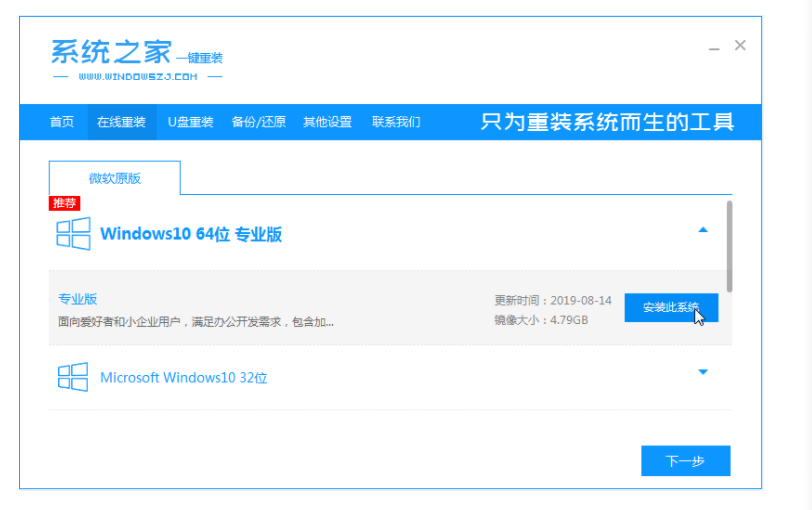Collapse the Windows10 64位 专业版 section
Screen dimensions: 812x510
click(702, 230)
